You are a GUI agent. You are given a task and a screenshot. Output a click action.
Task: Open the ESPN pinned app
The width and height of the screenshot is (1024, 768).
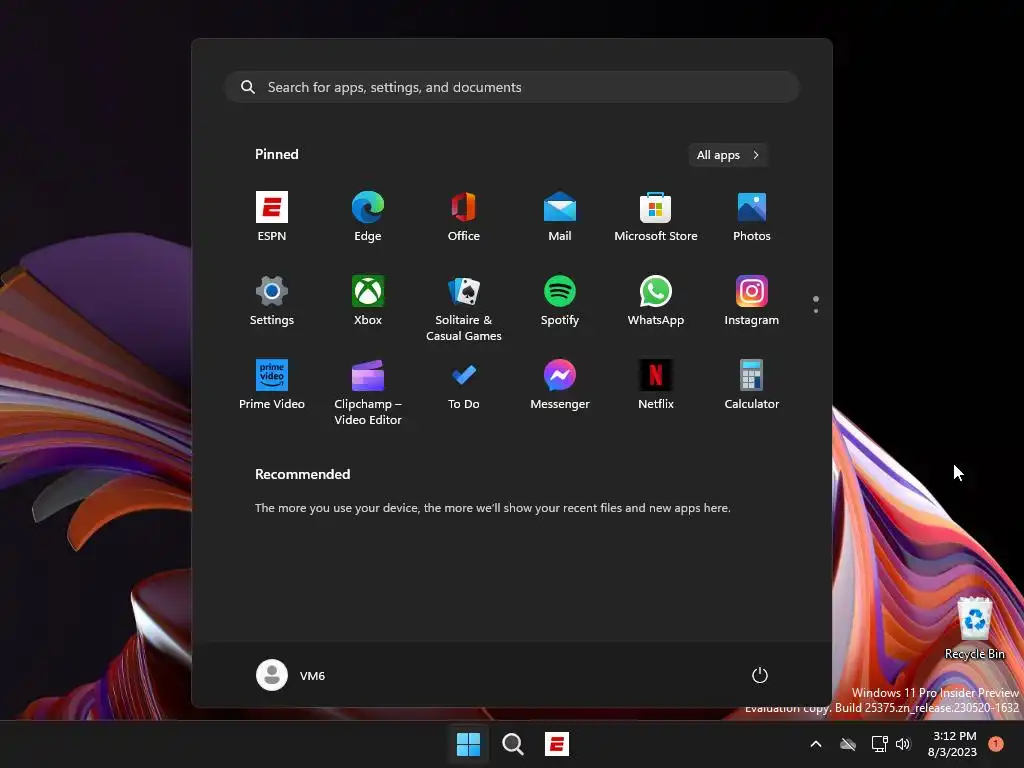click(x=272, y=217)
